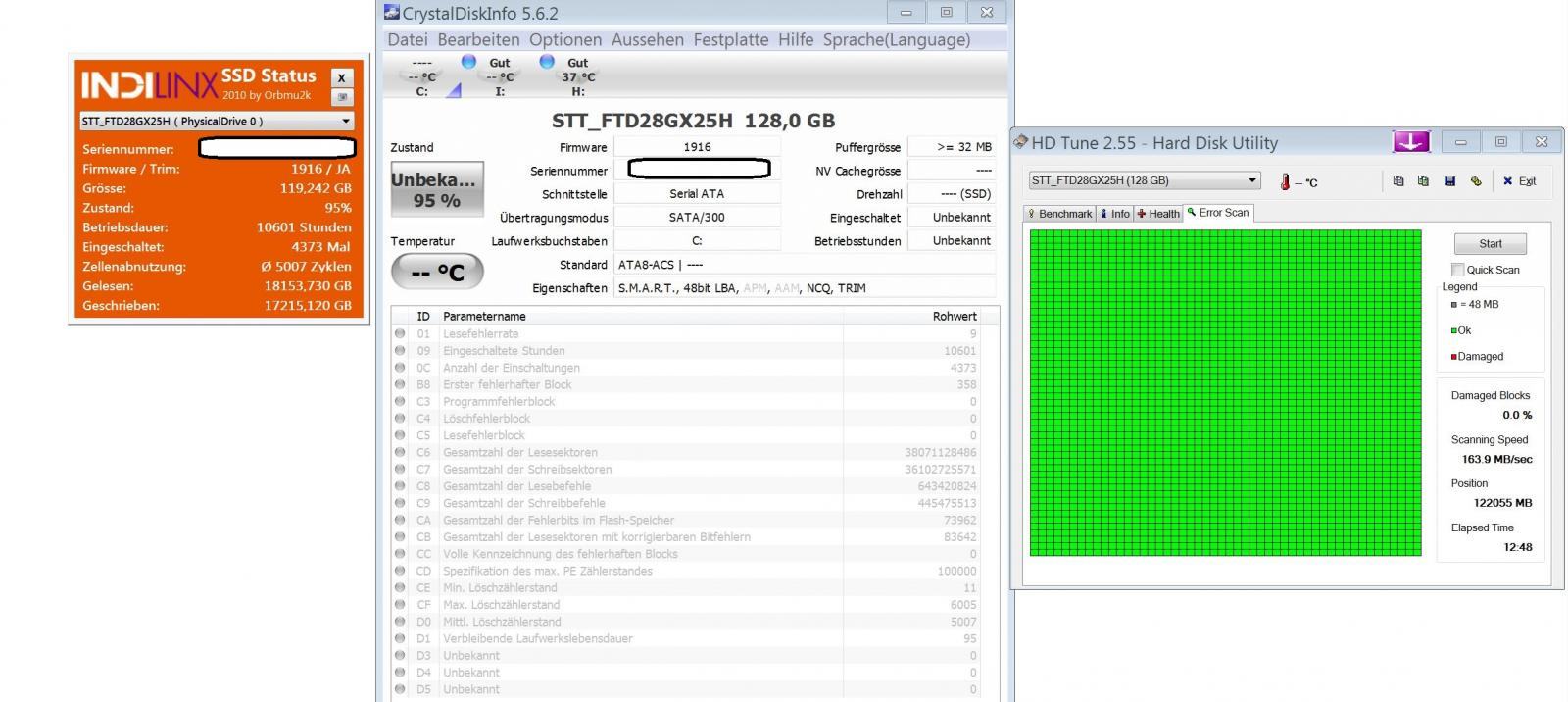1568x702 pixels.
Task: Switch to the Benchmark tab in HD Tune
Action: [1059, 214]
